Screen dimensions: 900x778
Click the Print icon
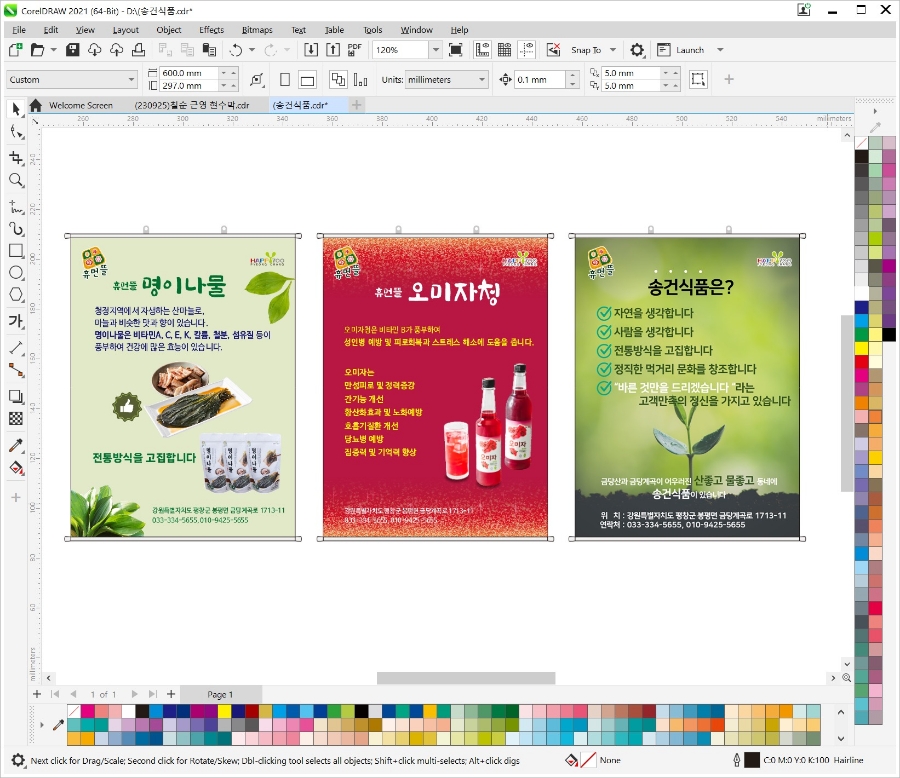[x=138, y=50]
